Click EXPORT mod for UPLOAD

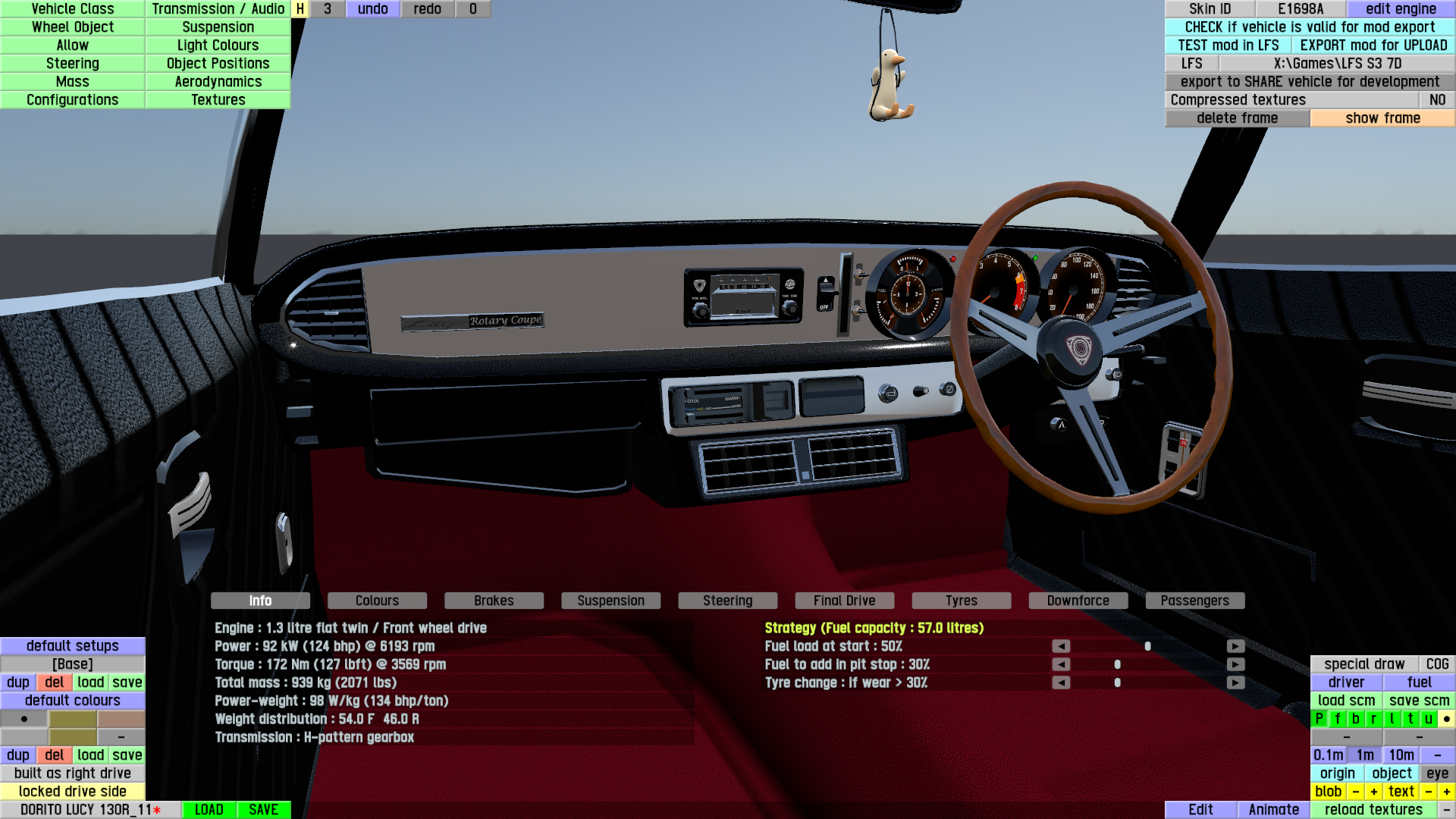coord(1373,45)
